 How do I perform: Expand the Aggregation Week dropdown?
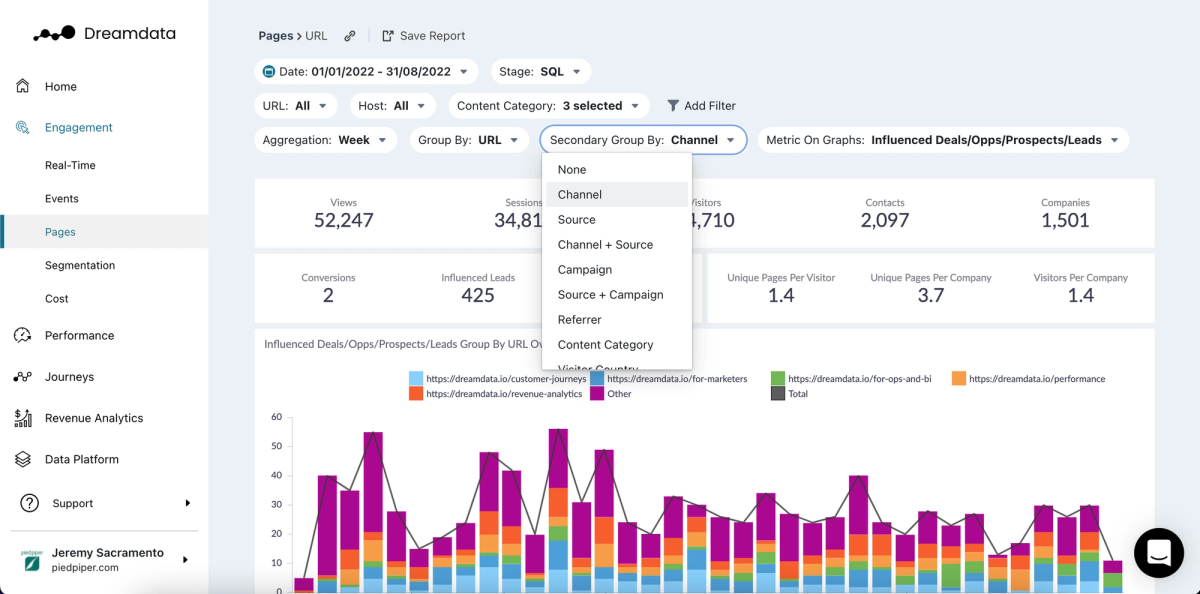point(325,140)
